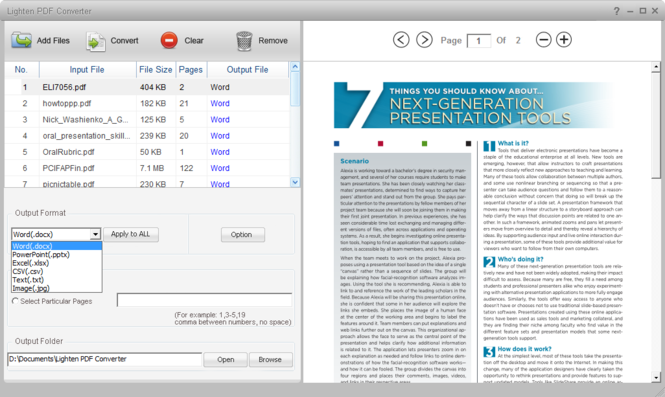Viewport: 665px width, 397px height.
Task: Go to previous page in preview
Action: 401,40
